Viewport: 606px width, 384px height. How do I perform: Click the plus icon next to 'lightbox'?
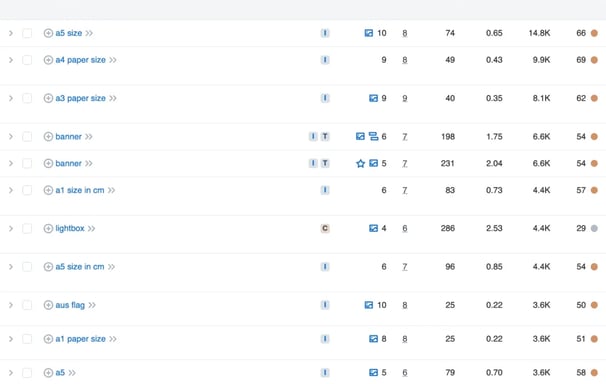pos(48,229)
